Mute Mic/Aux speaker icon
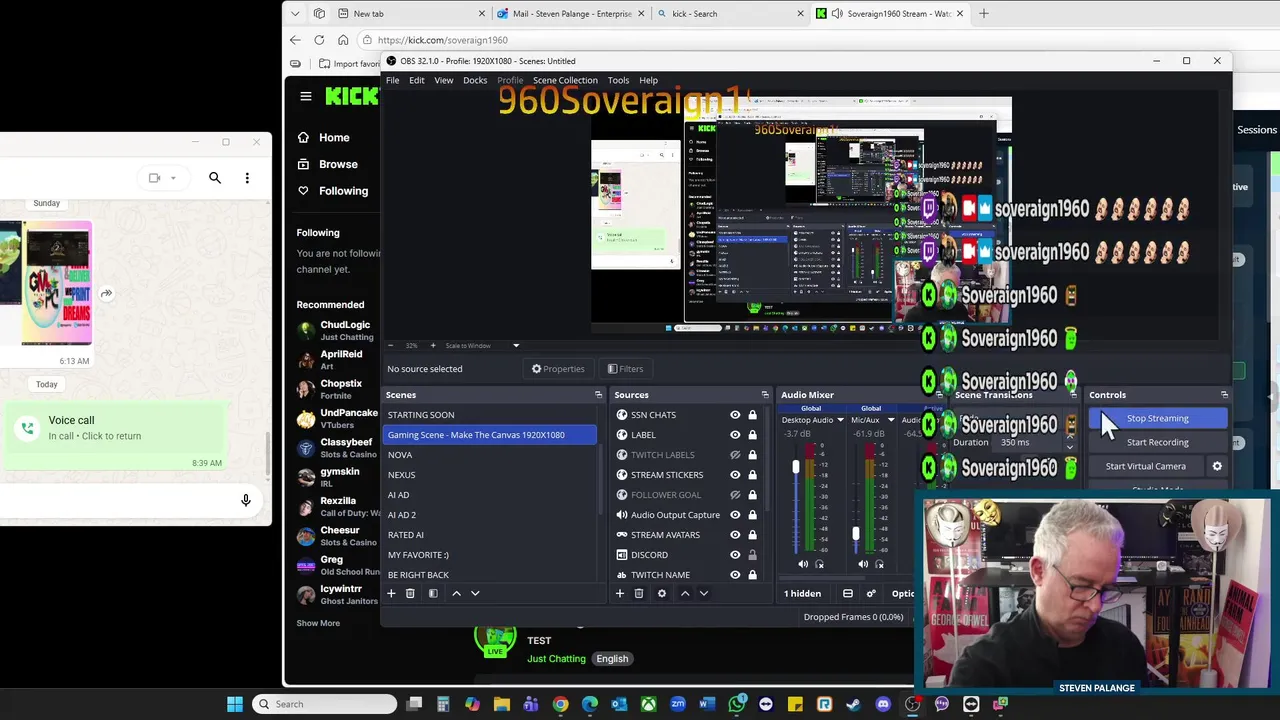The width and height of the screenshot is (1280, 720). (863, 564)
